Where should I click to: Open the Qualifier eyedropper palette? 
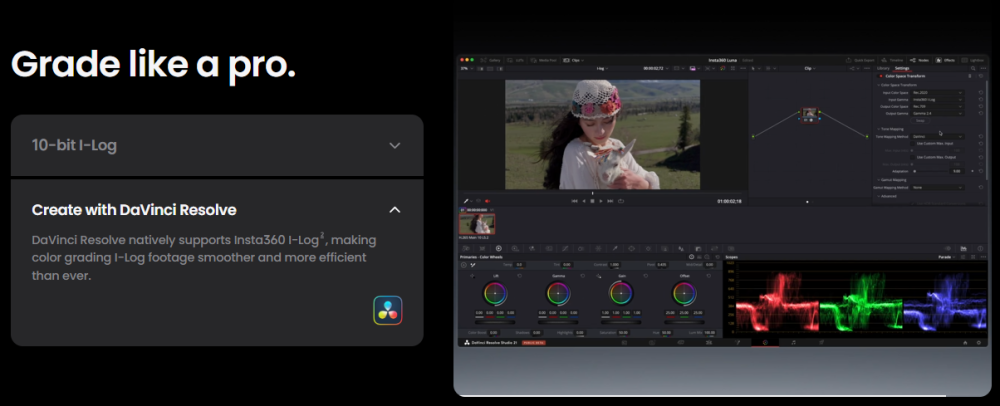pos(615,249)
